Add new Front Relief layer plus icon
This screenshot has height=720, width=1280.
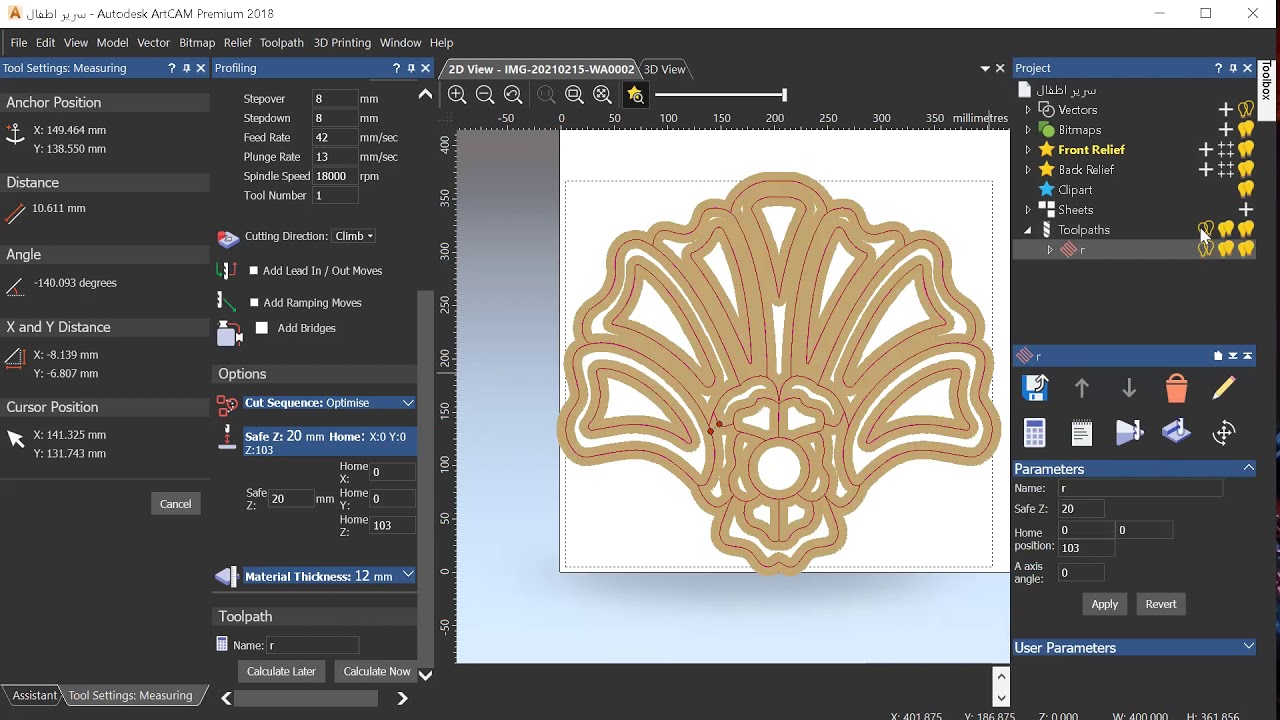[1206, 150]
